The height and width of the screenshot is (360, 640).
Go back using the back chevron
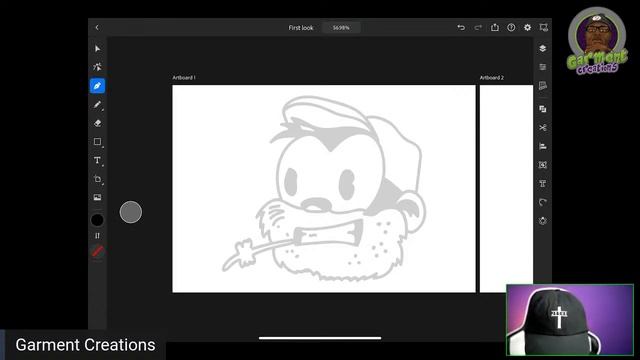pyautogui.click(x=97, y=27)
